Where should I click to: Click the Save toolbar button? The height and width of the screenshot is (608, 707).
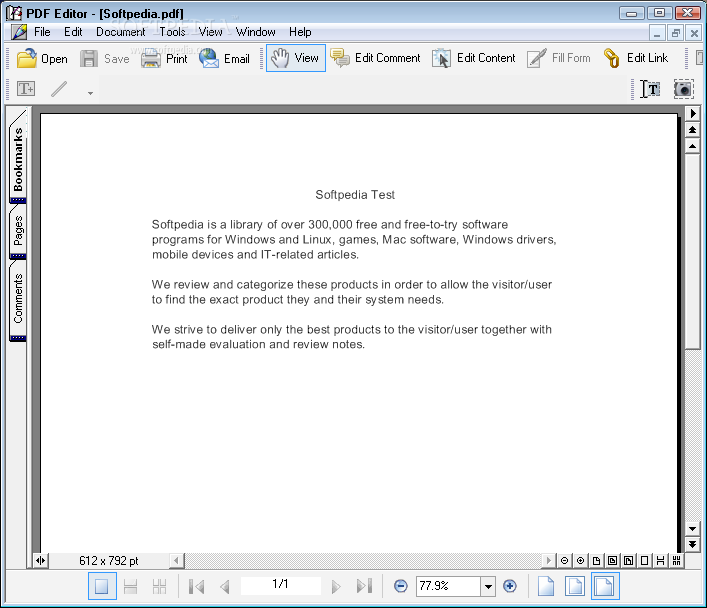(x=105, y=59)
